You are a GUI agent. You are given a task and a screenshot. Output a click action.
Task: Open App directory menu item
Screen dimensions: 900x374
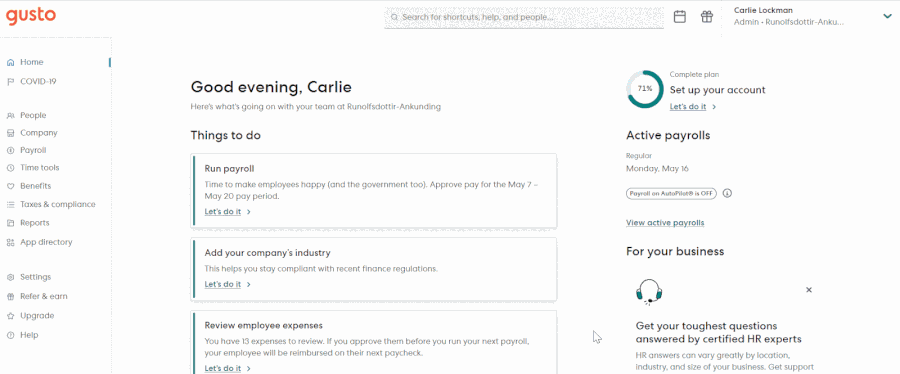pyautogui.click(x=46, y=242)
